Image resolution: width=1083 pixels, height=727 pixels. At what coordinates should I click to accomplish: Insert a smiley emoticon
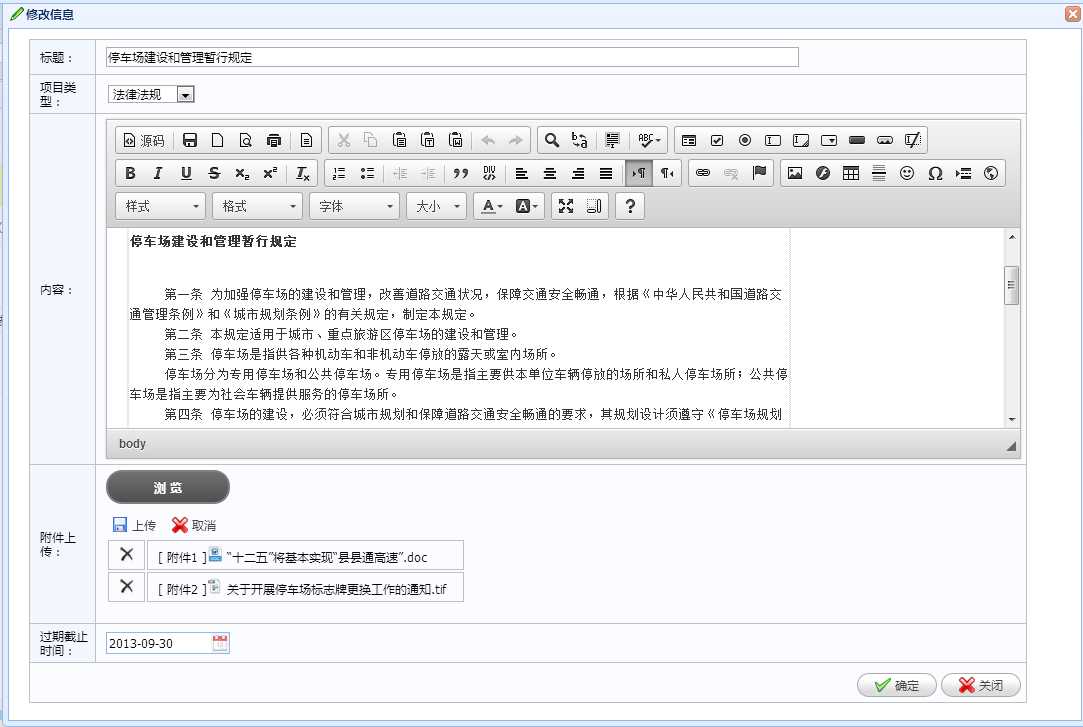click(x=907, y=173)
